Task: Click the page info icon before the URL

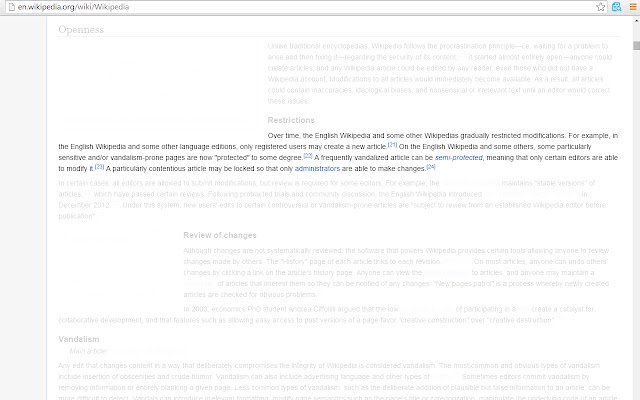Action: click(12, 7)
